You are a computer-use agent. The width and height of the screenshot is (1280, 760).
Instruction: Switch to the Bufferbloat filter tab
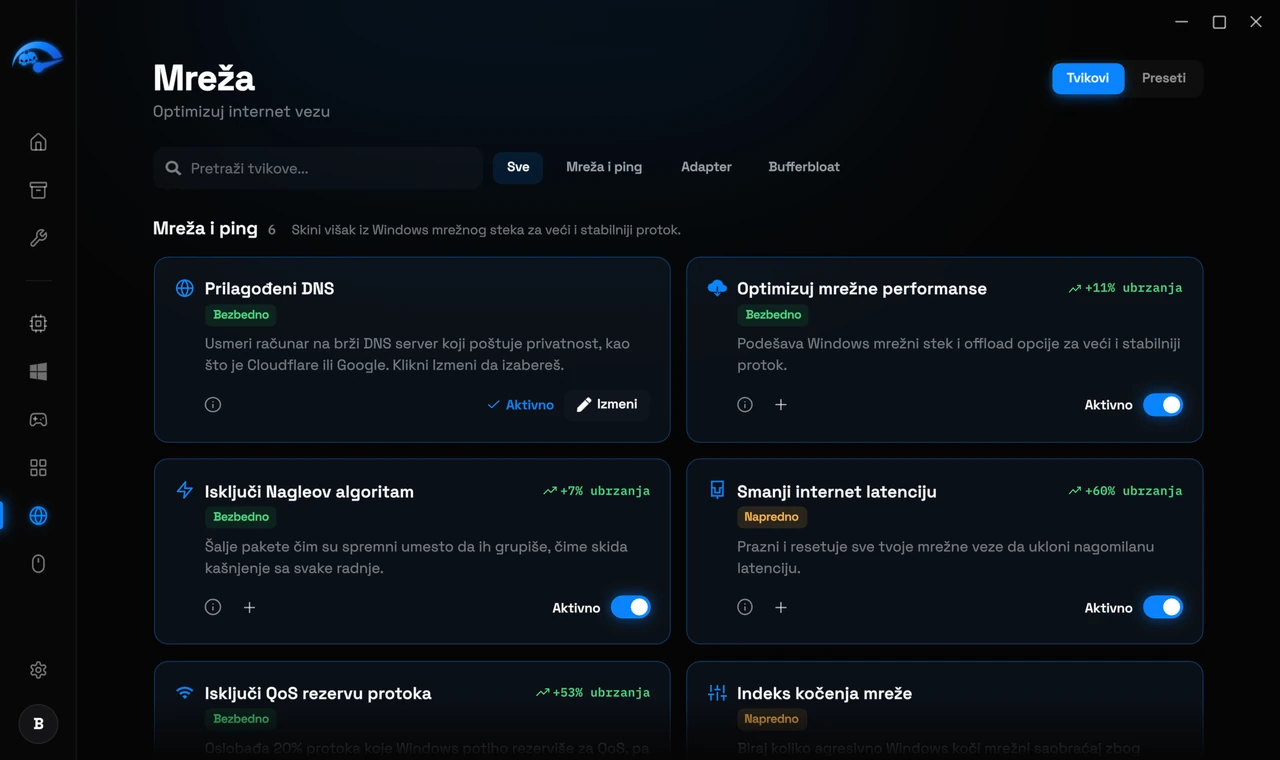pyautogui.click(x=804, y=167)
